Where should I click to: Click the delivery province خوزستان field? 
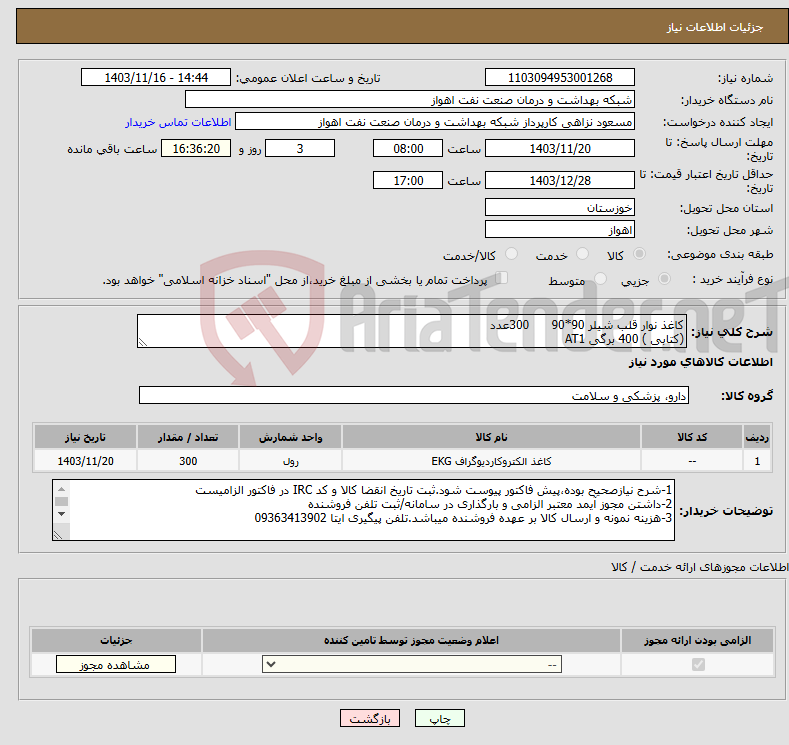click(x=560, y=207)
